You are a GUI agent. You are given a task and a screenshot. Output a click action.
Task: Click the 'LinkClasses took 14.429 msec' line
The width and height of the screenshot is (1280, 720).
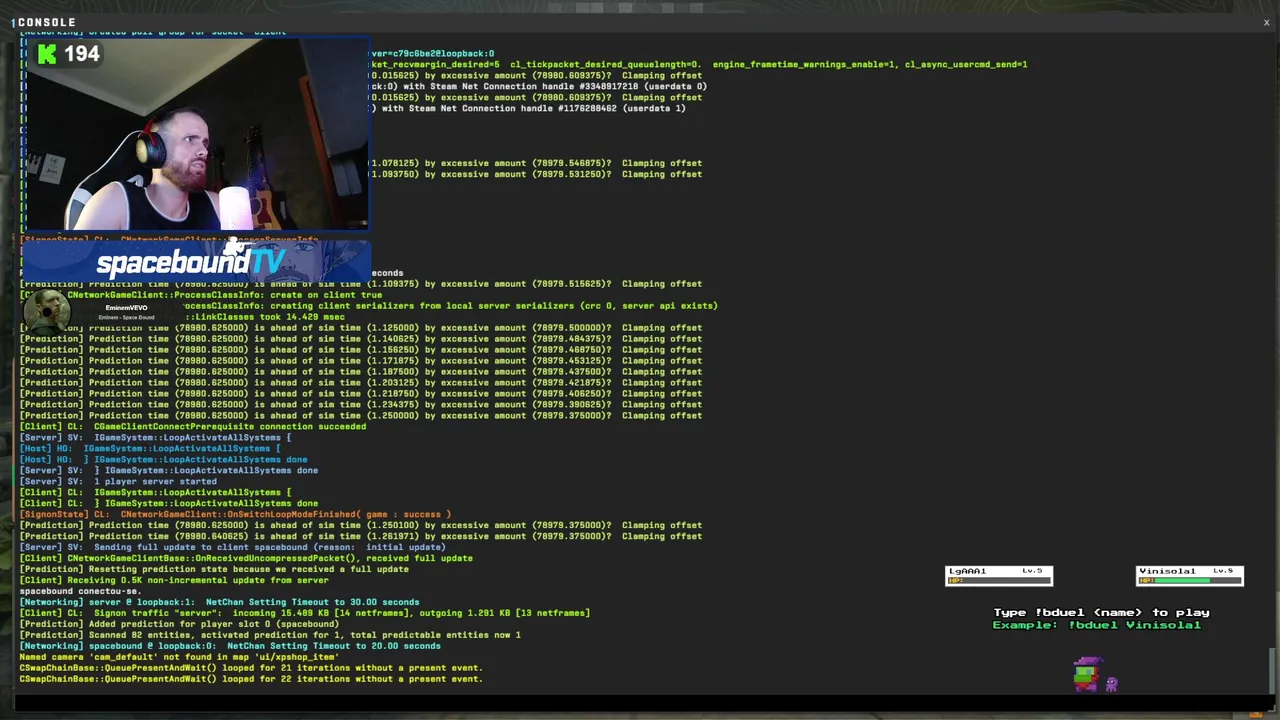coord(264,317)
